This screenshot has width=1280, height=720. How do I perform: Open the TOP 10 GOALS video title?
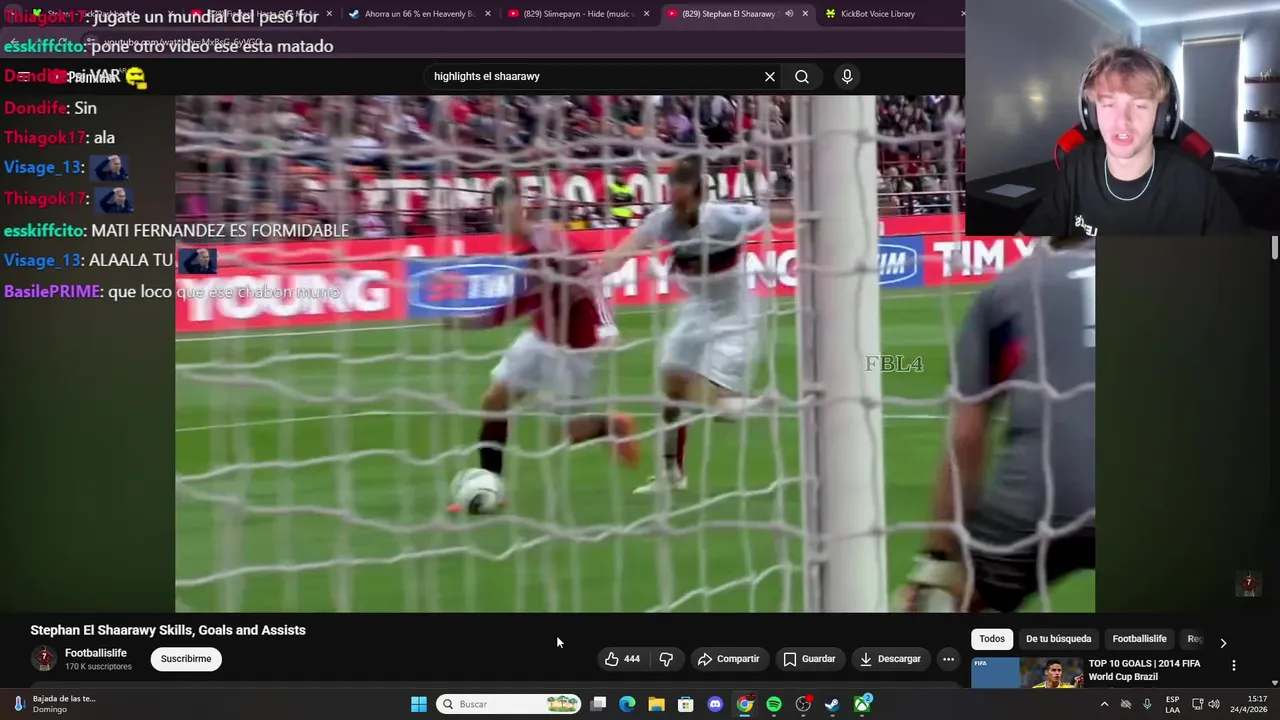pos(1144,670)
